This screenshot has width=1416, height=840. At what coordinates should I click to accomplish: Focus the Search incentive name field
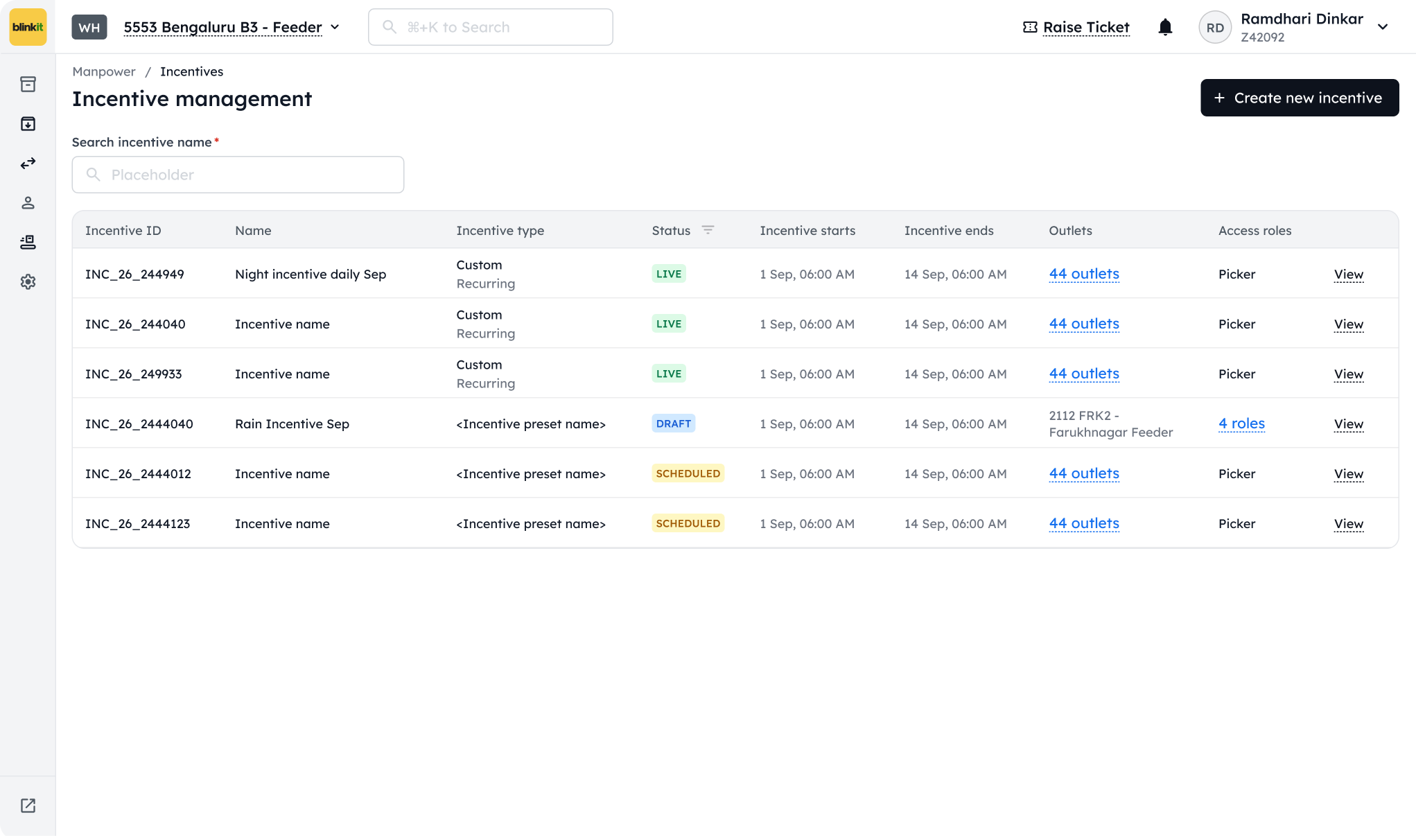click(238, 175)
